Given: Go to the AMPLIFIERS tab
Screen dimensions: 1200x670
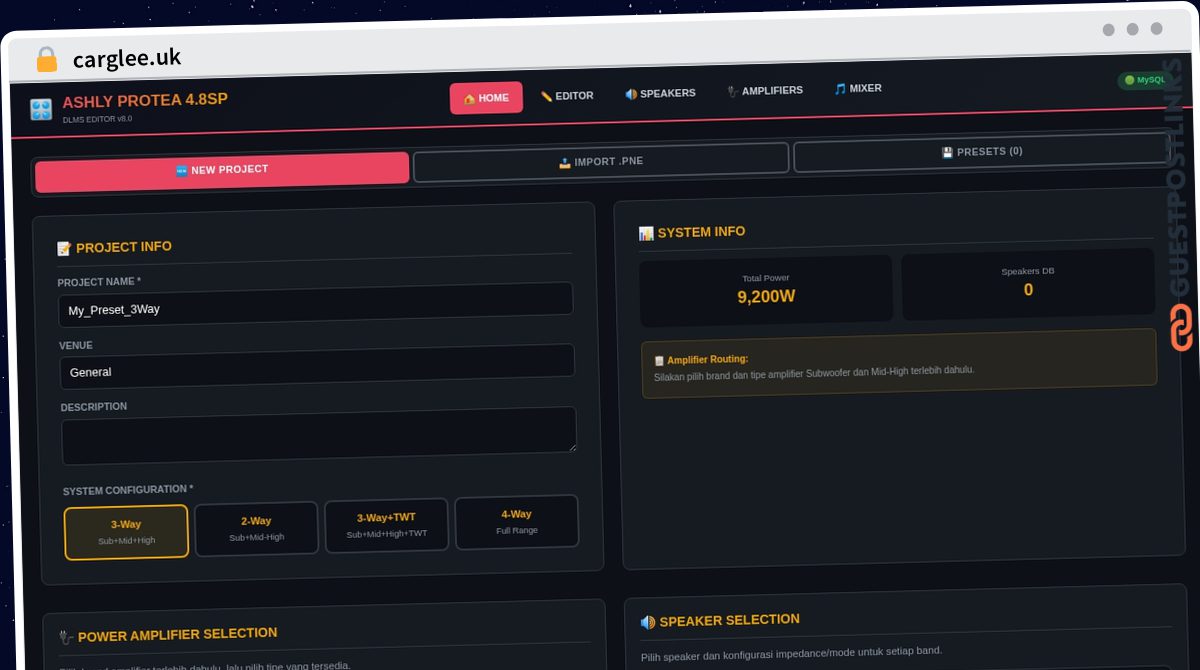Looking at the screenshot, I should tap(765, 91).
